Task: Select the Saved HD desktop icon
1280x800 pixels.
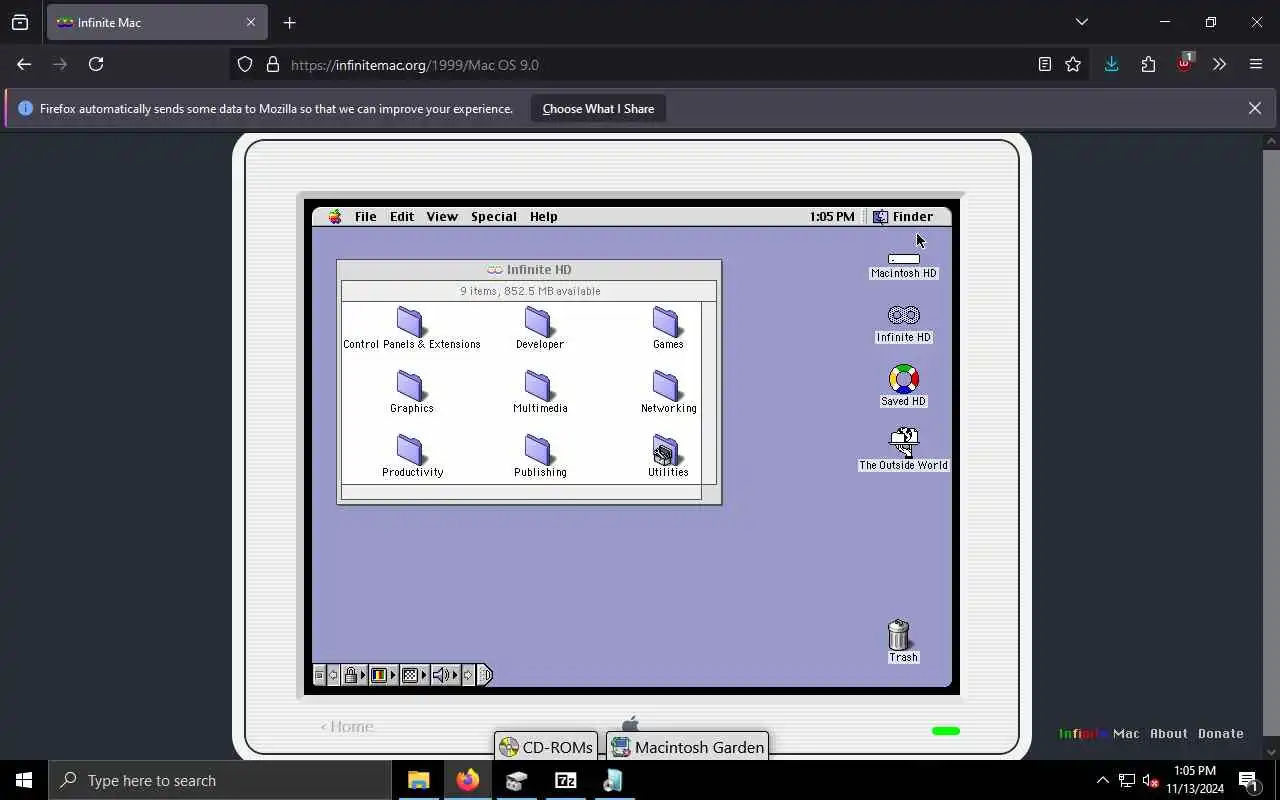Action: point(903,379)
